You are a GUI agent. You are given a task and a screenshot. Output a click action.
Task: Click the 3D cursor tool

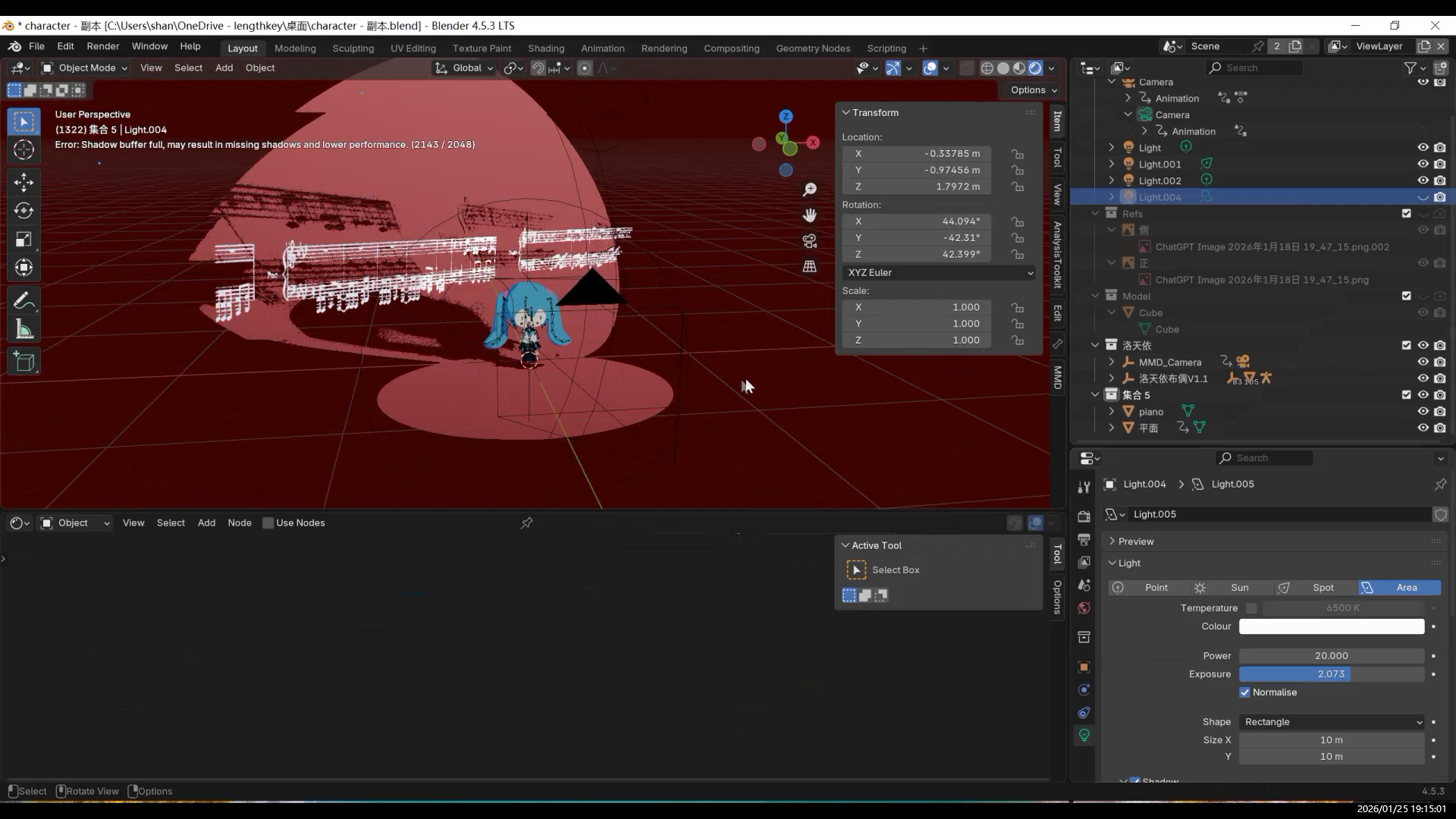pyautogui.click(x=24, y=150)
